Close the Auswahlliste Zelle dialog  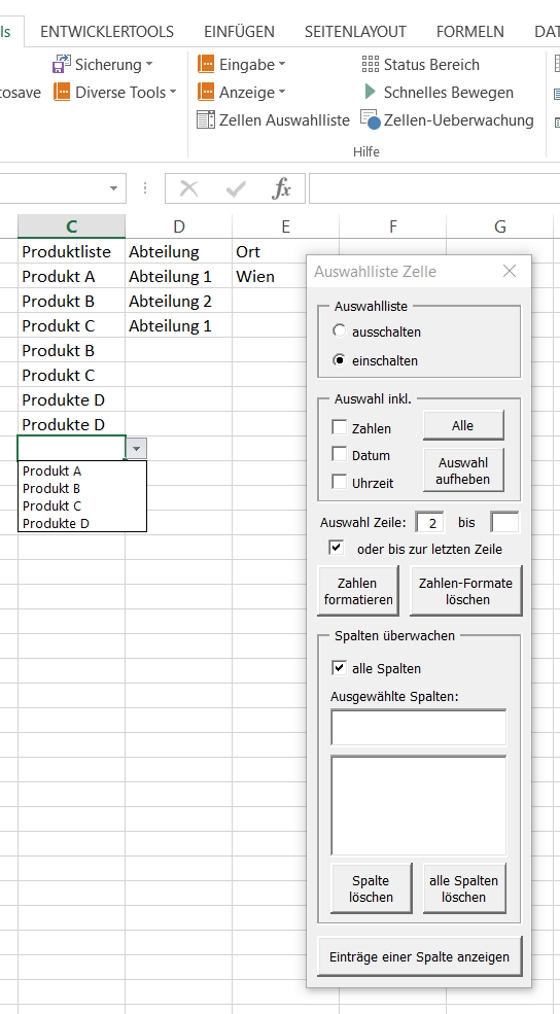510,271
